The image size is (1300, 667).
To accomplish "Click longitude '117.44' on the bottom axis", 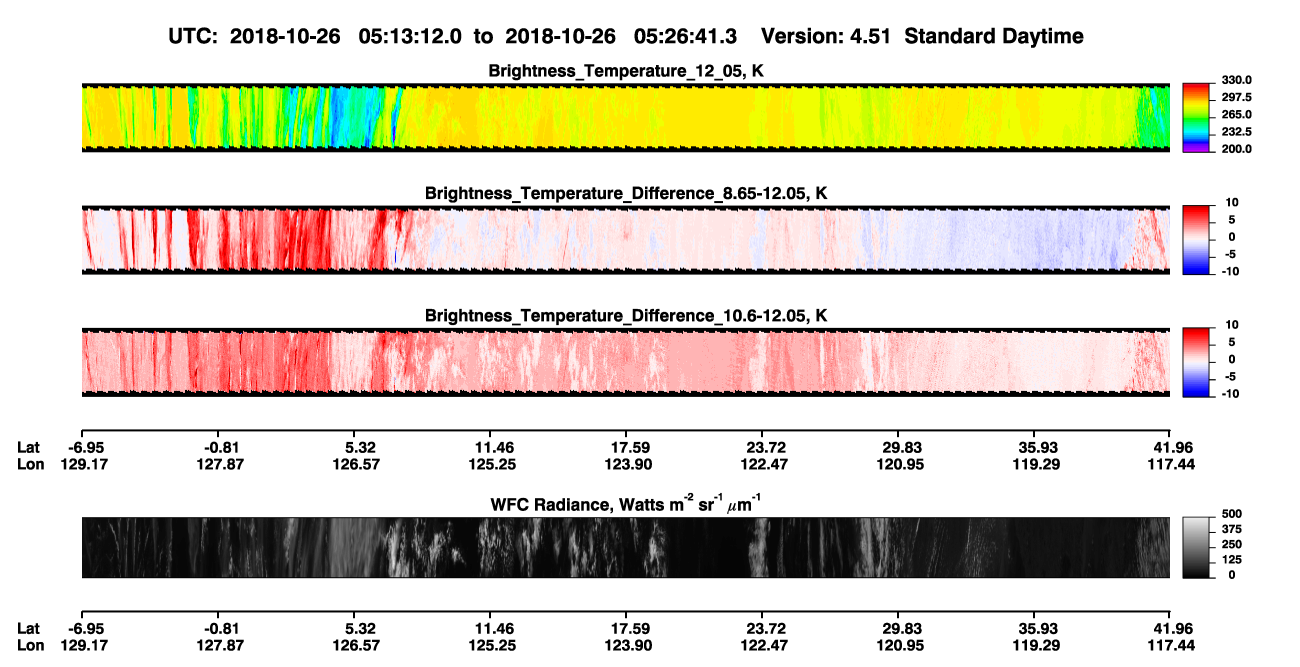I will [x=1173, y=646].
